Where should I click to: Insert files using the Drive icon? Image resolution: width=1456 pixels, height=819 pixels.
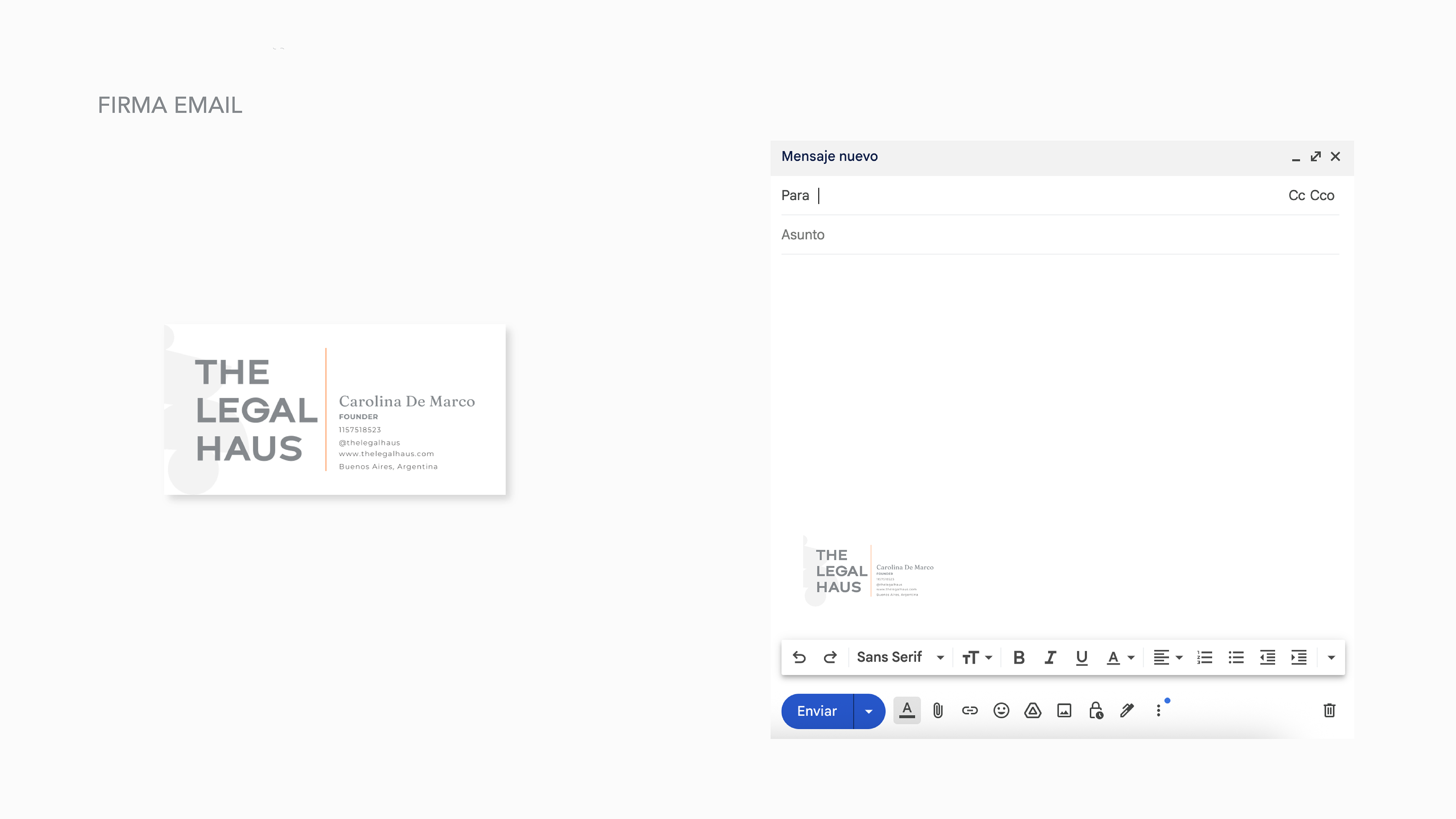[x=1032, y=711]
